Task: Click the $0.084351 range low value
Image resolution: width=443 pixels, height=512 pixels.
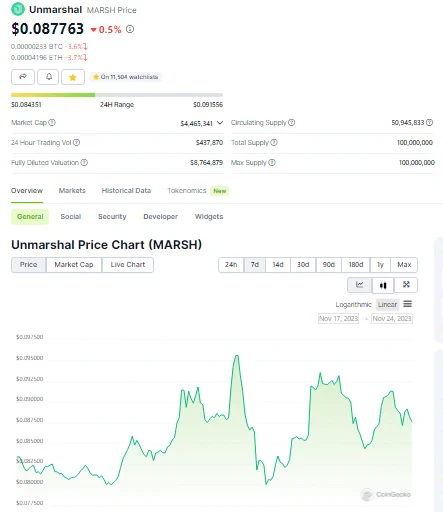Action: pos(26,105)
